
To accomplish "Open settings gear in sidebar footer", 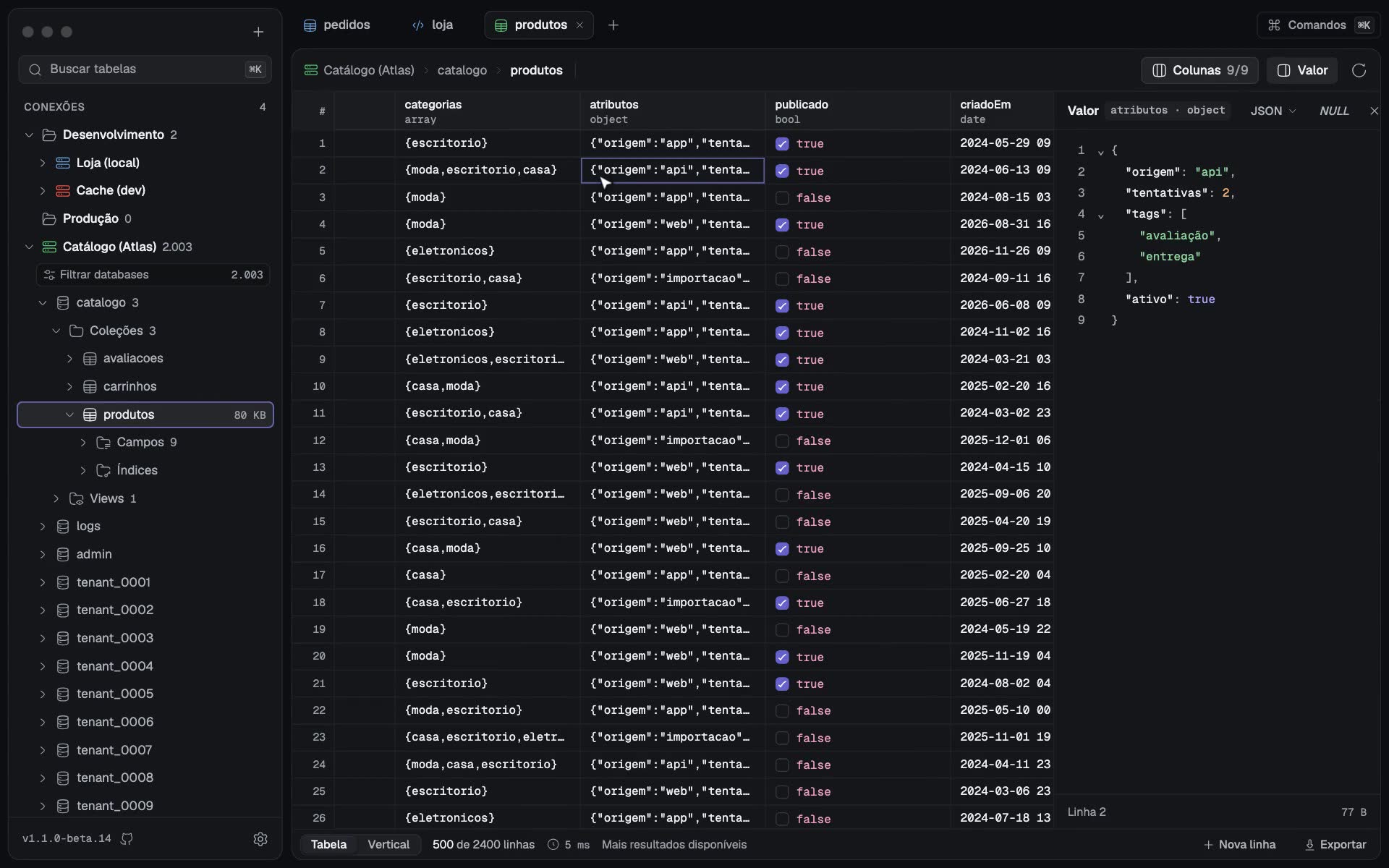I will pos(260,839).
